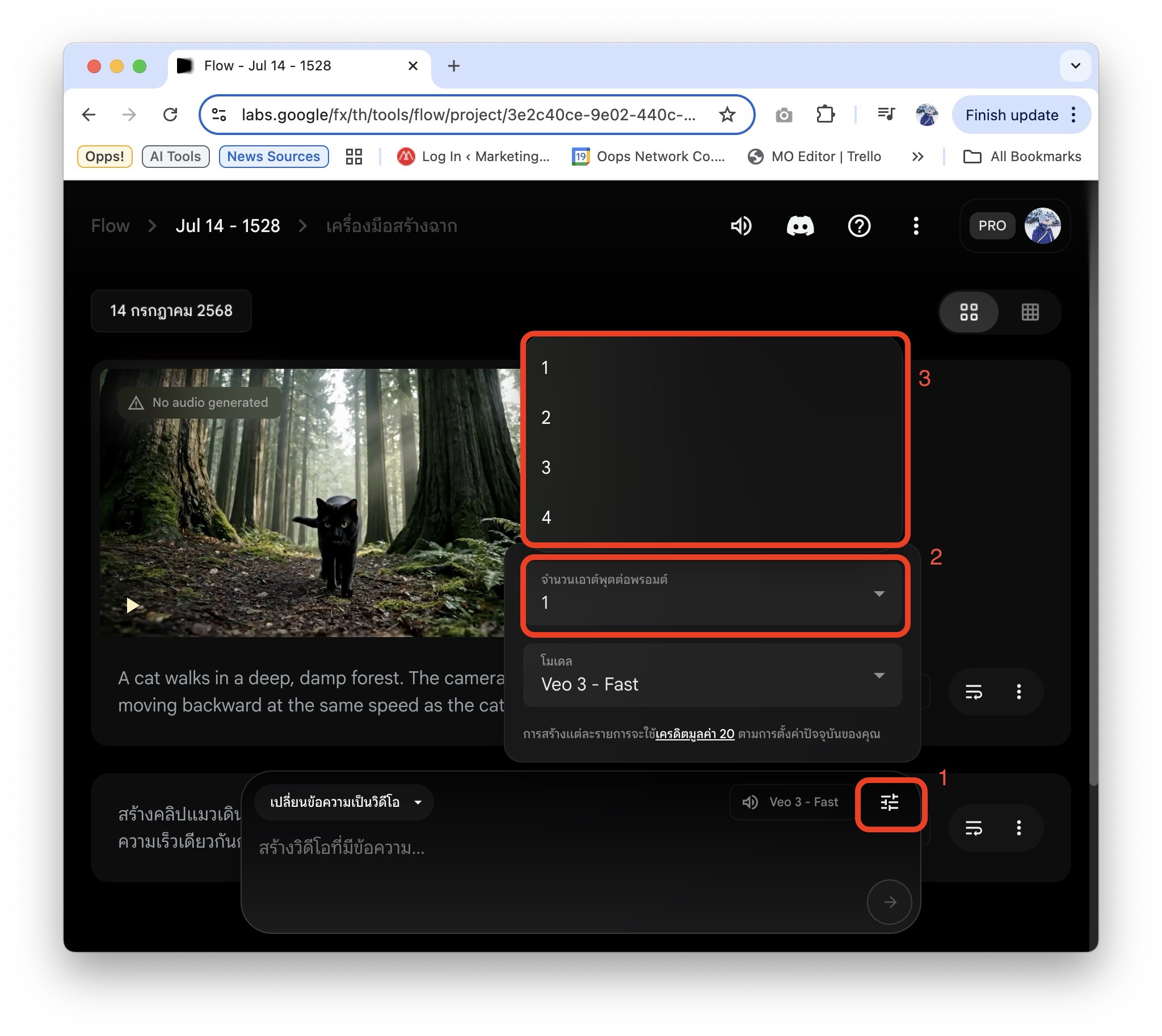Screen dimensions: 1162x1036
Task: Open the Extensions puzzle icon
Action: [825, 115]
